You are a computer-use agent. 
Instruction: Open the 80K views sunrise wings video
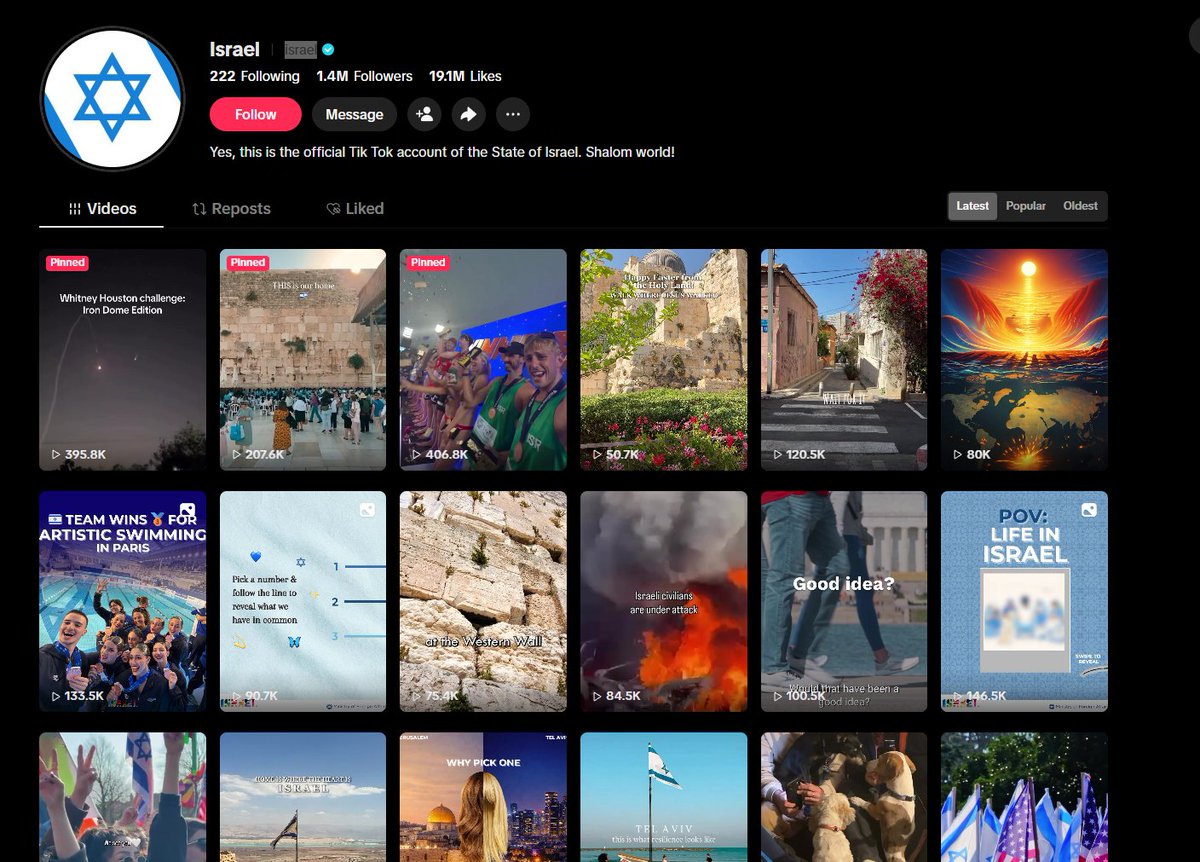pyautogui.click(x=1024, y=359)
